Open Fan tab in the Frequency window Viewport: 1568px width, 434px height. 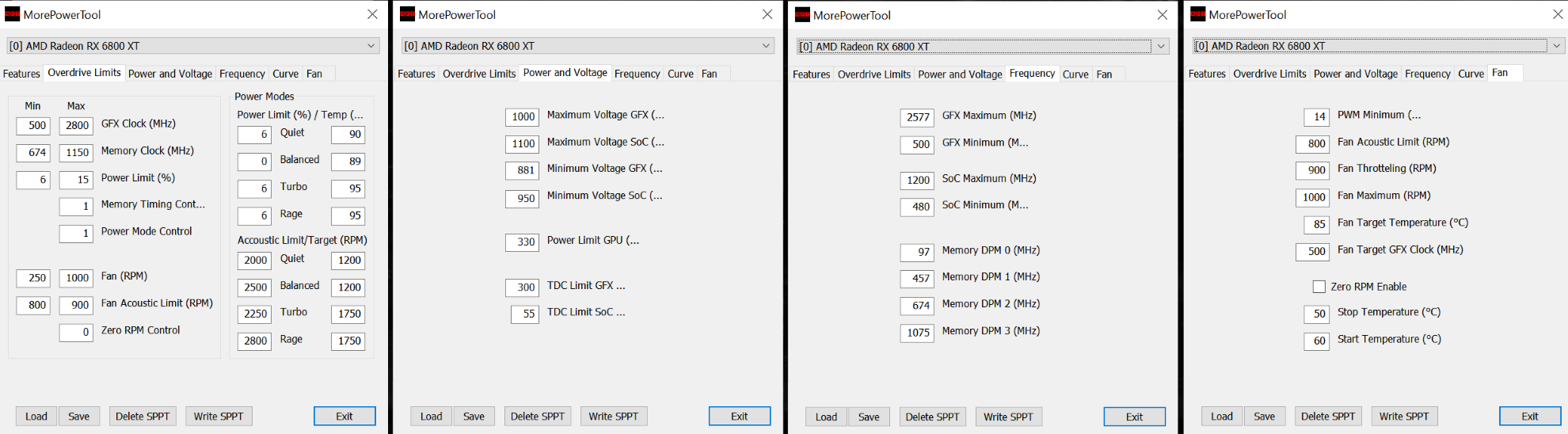(x=1104, y=74)
